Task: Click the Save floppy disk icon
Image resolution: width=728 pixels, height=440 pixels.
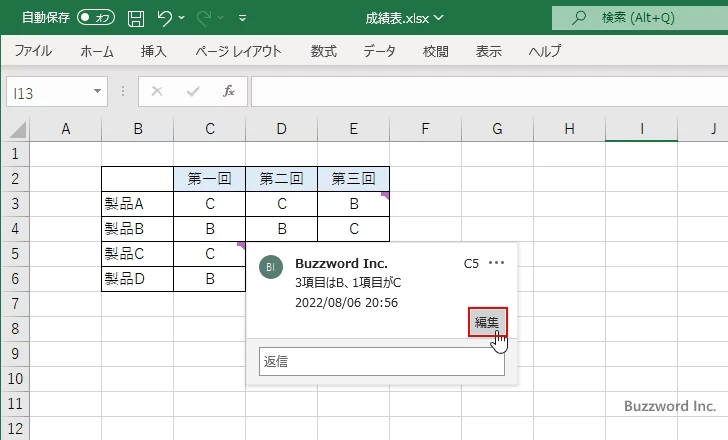Action: pos(136,18)
